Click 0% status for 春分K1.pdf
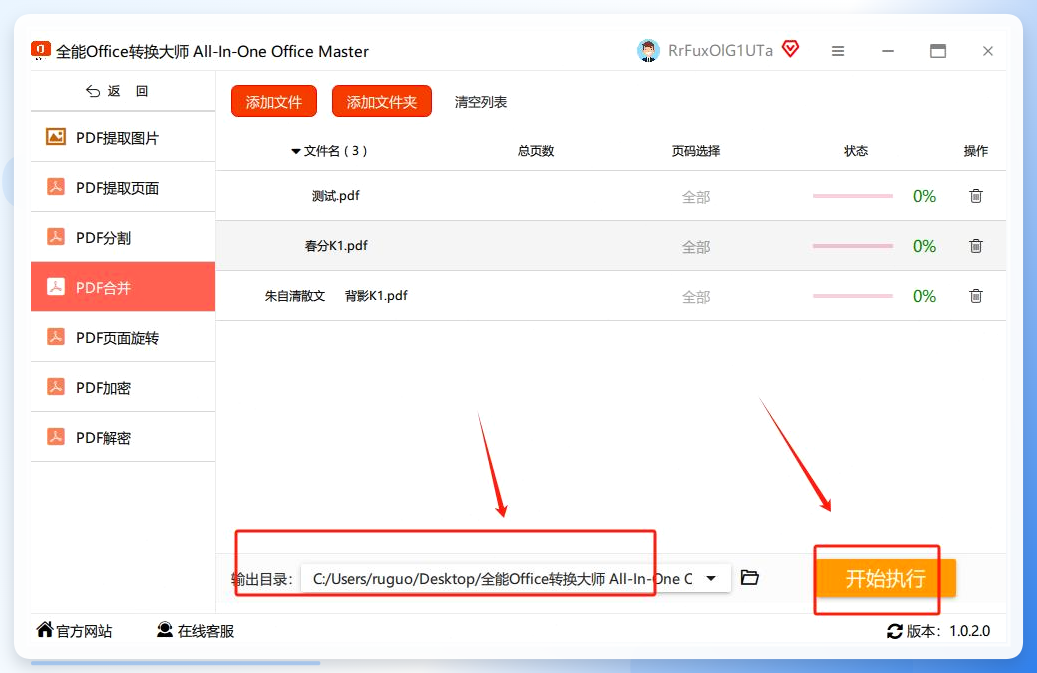The height and width of the screenshot is (673, 1037). (x=924, y=247)
